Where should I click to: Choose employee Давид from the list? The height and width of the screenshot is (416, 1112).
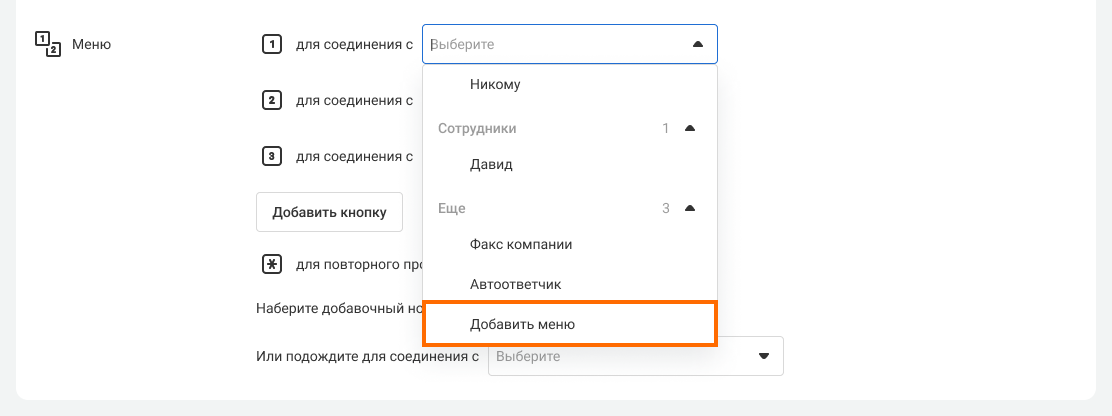[x=491, y=164]
